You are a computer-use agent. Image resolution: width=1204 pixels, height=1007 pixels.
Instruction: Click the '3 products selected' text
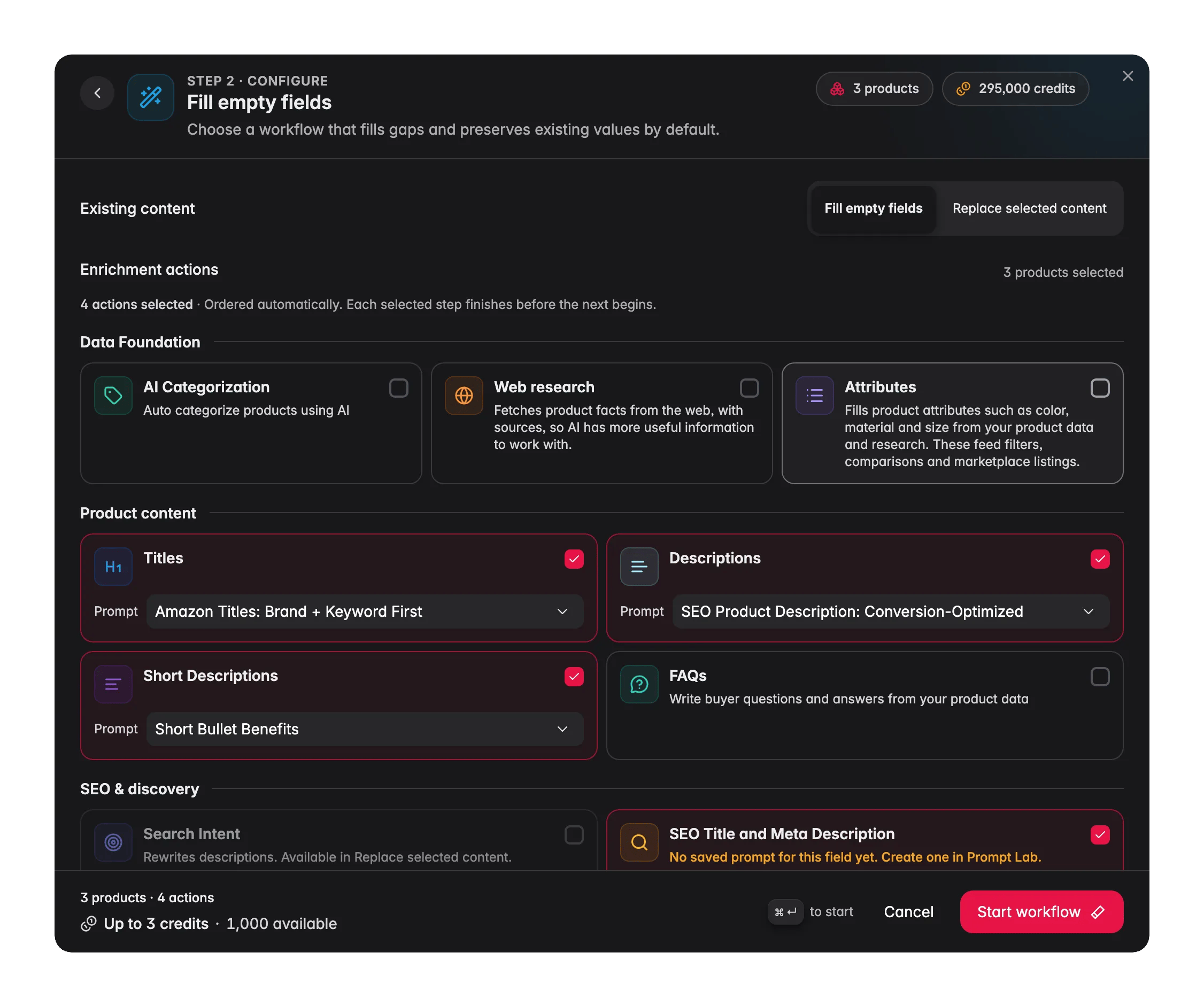(1063, 273)
